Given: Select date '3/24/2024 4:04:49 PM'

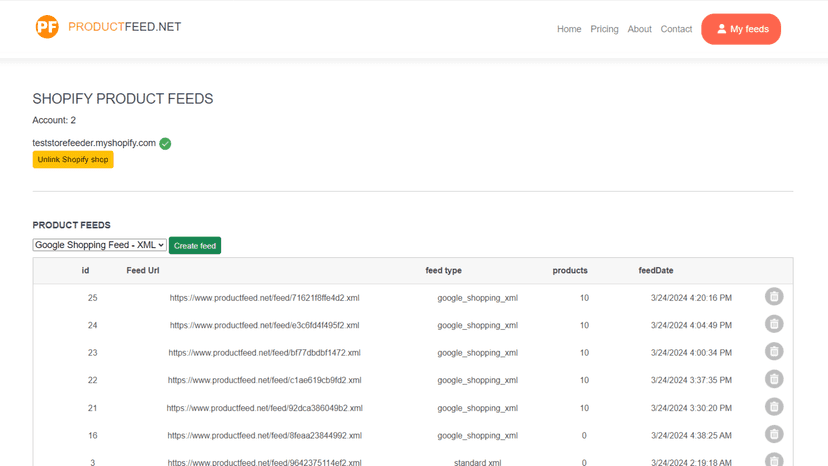Looking at the screenshot, I should click(x=691, y=325).
